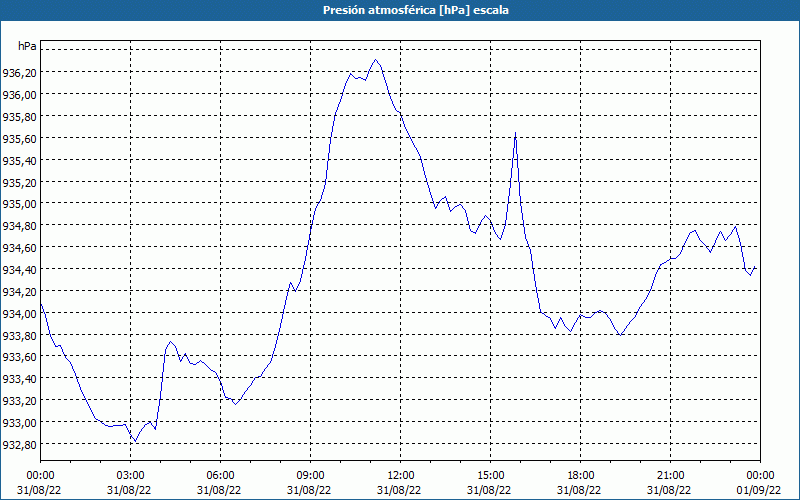
Task: Click the 15:00 time label
Action: 490,476
